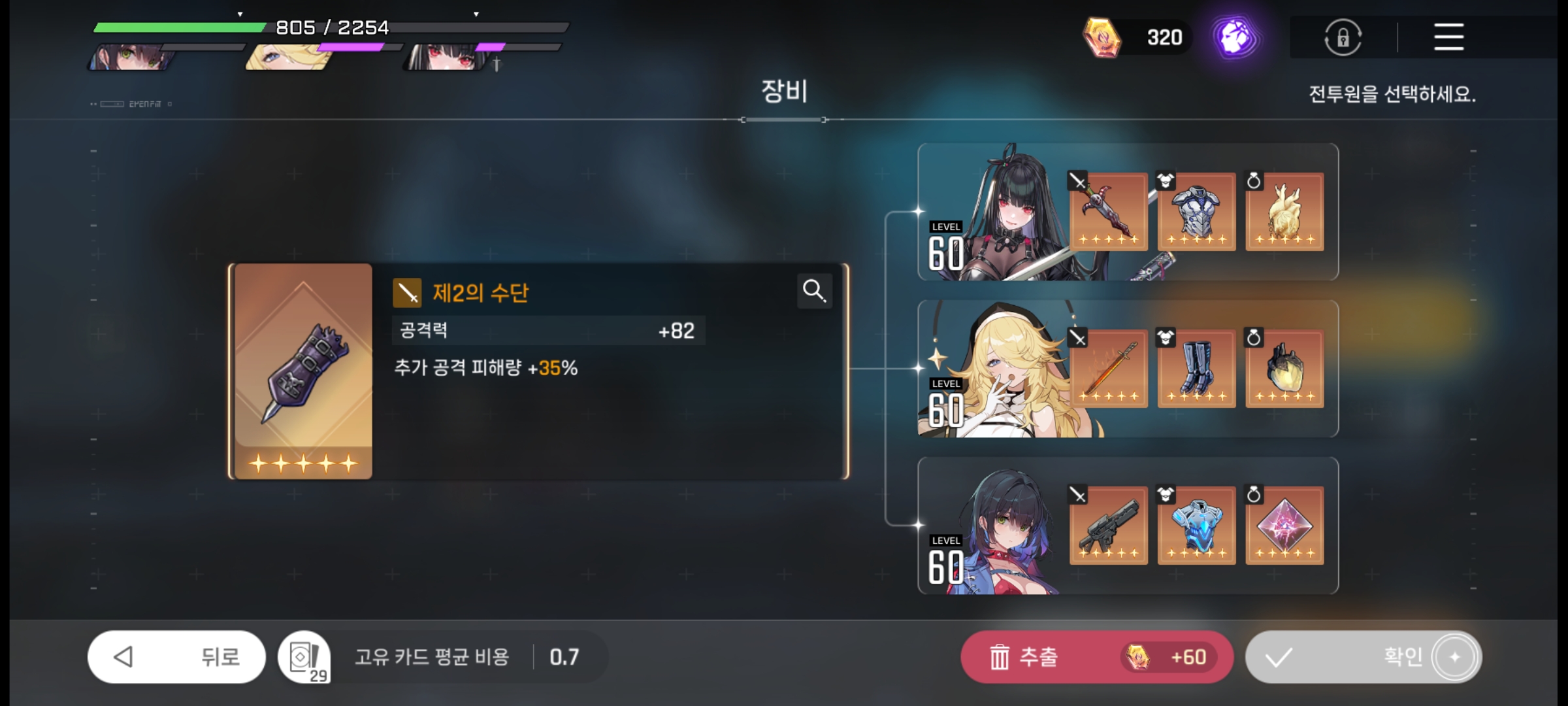Click the 제2의 수단 gauntlet item image

303,371
